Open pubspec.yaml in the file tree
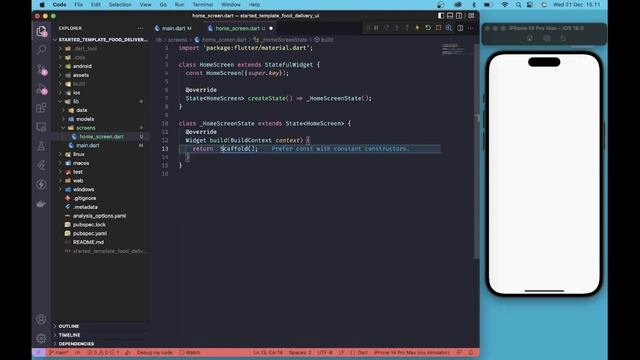 [100, 233]
